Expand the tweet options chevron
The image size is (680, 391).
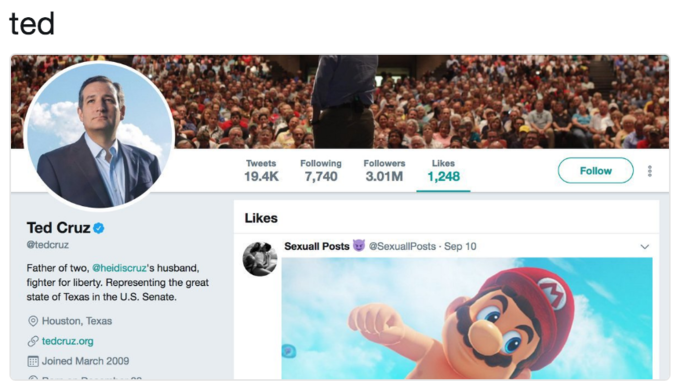click(644, 247)
